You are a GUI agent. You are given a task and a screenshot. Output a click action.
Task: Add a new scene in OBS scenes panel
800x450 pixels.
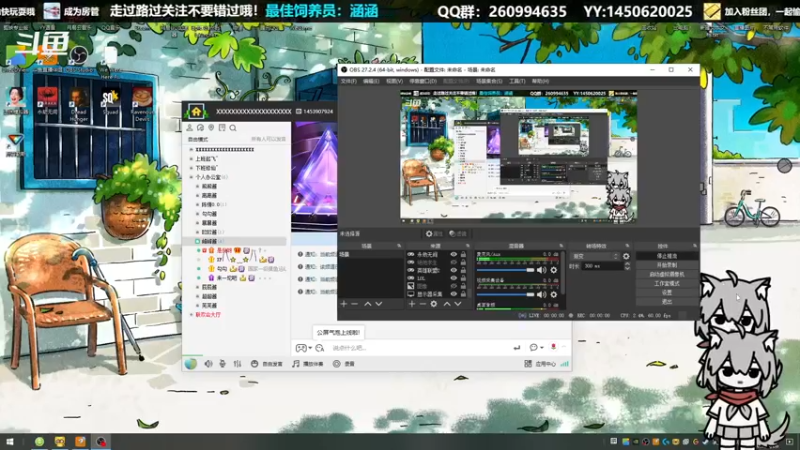point(344,304)
